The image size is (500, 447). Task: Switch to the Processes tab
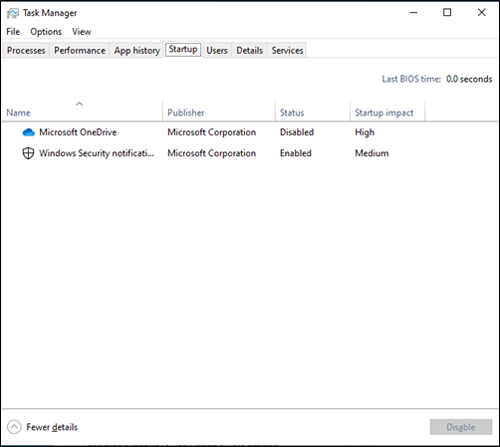coord(26,50)
